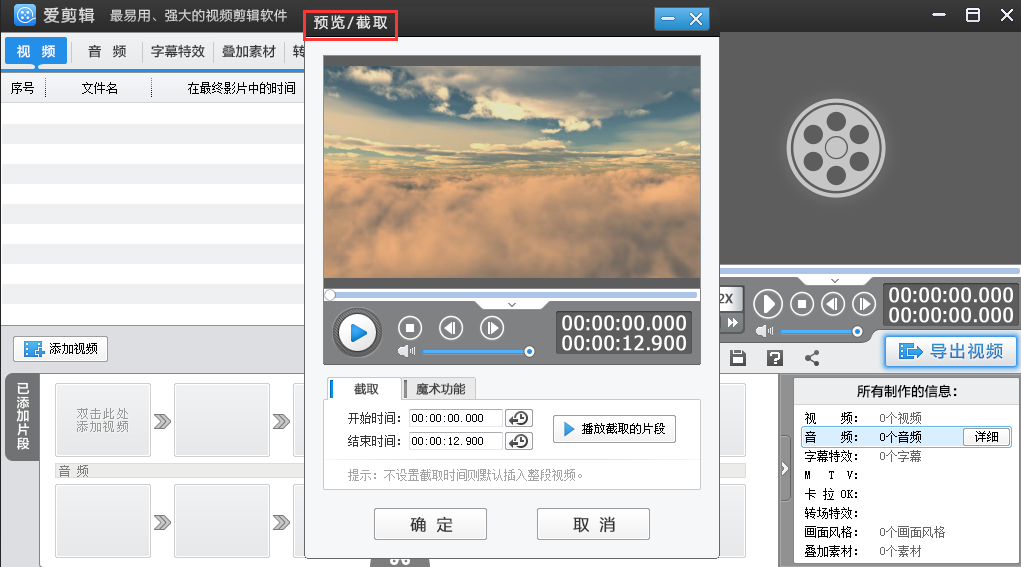Step forward one frame in preview dialog
The height and width of the screenshot is (567, 1021).
492,328
